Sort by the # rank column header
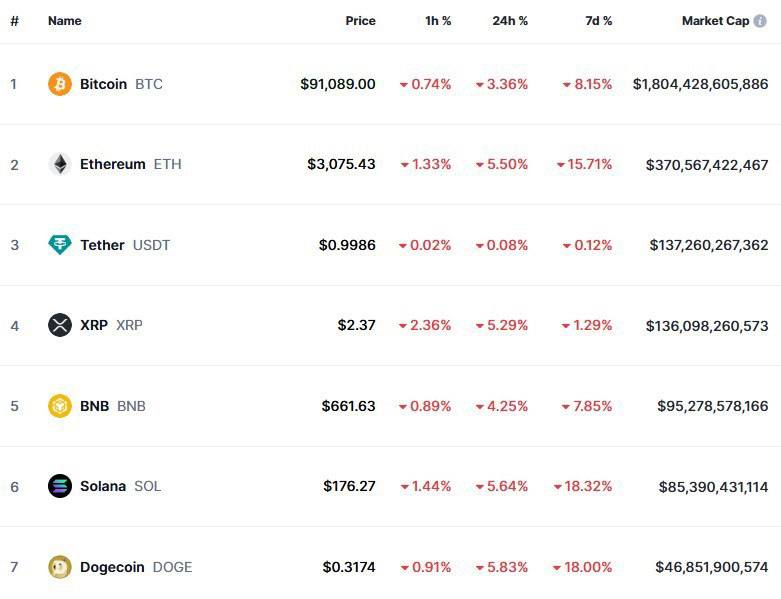 pos(14,21)
